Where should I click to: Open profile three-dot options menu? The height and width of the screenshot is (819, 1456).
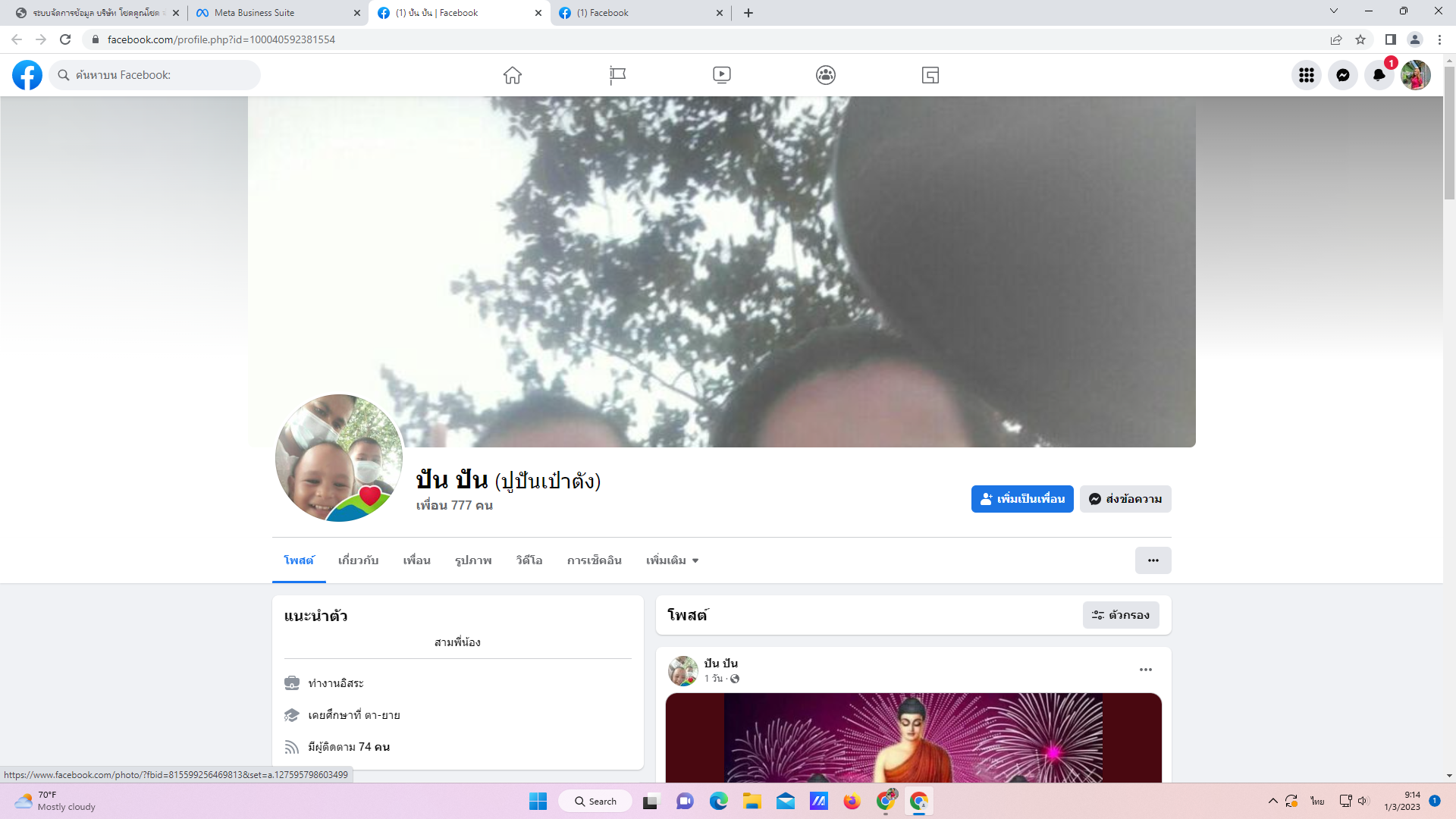1153,560
